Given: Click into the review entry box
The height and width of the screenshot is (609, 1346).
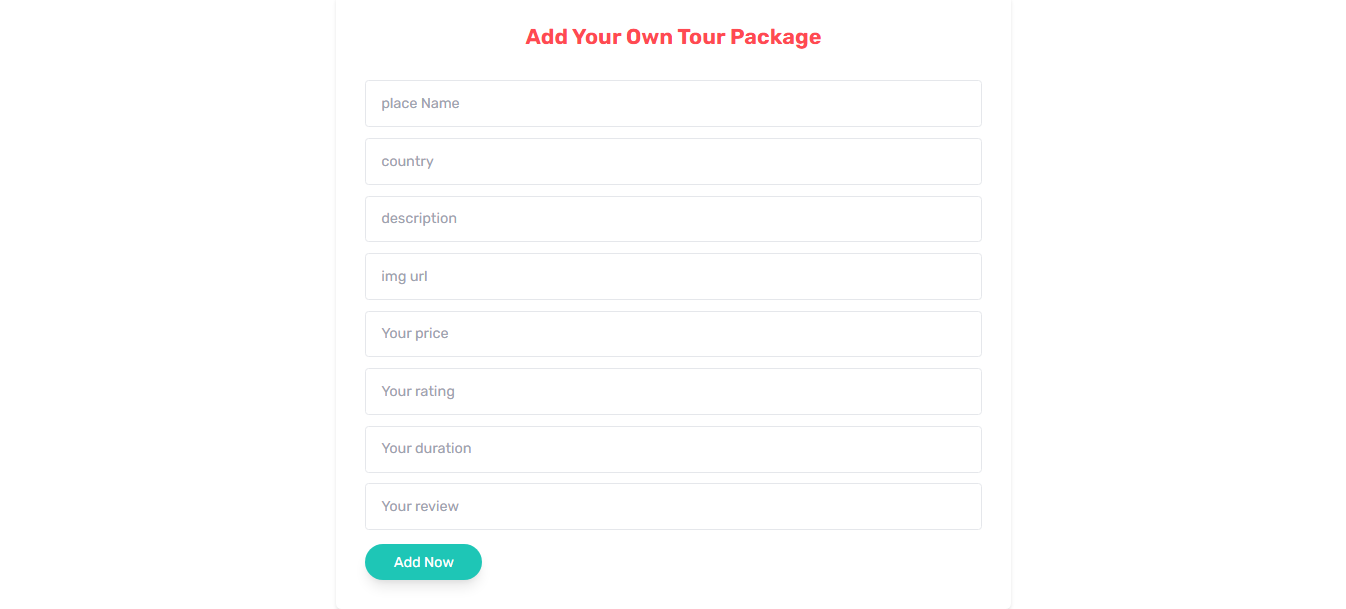Looking at the screenshot, I should 673,506.
